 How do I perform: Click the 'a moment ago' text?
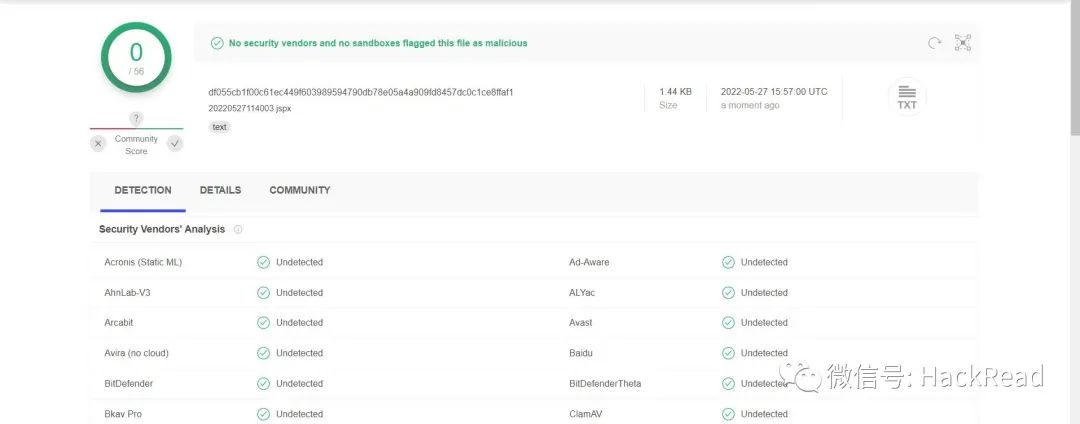click(x=750, y=106)
